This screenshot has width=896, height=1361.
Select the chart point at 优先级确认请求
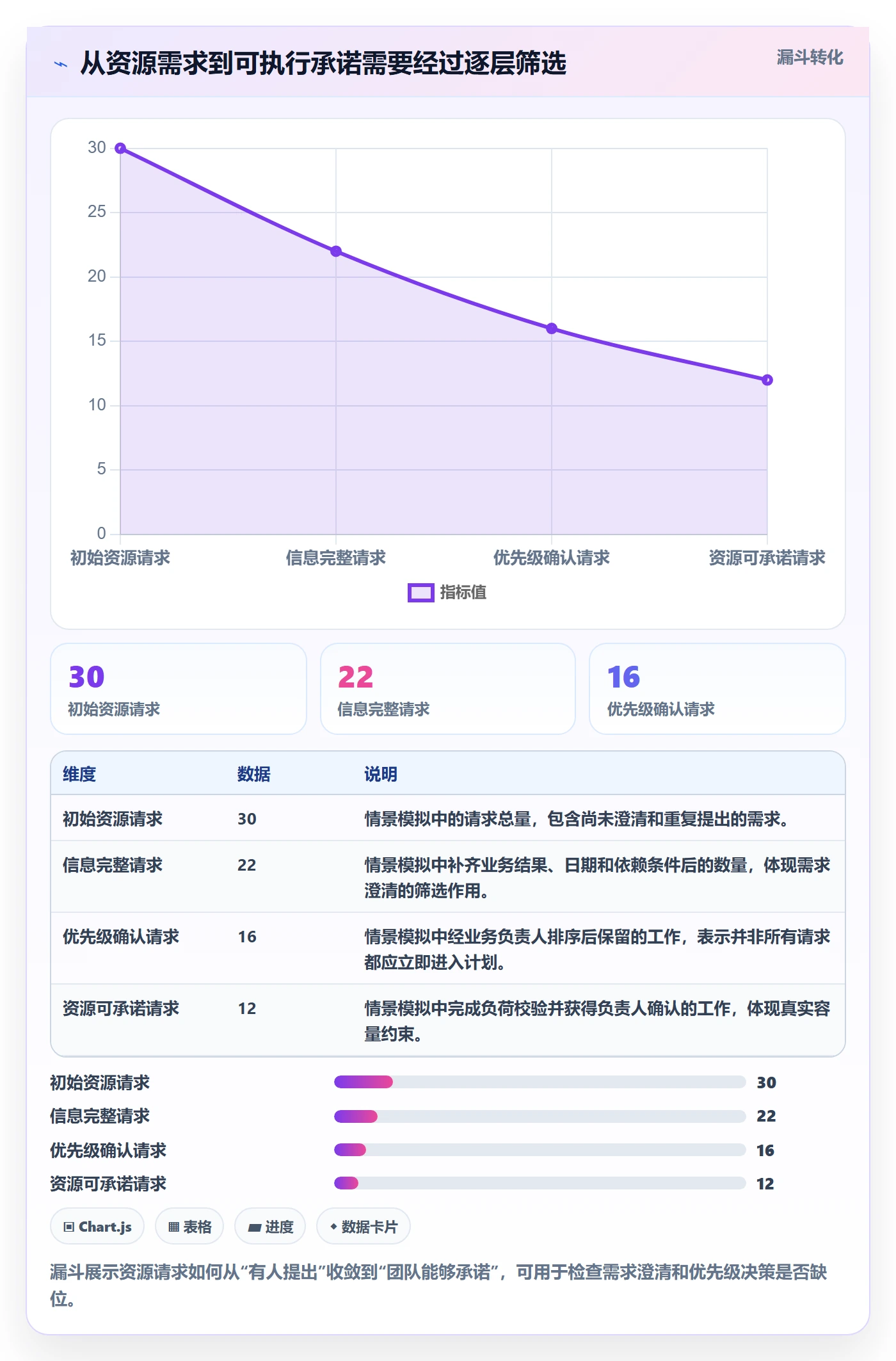552,328
